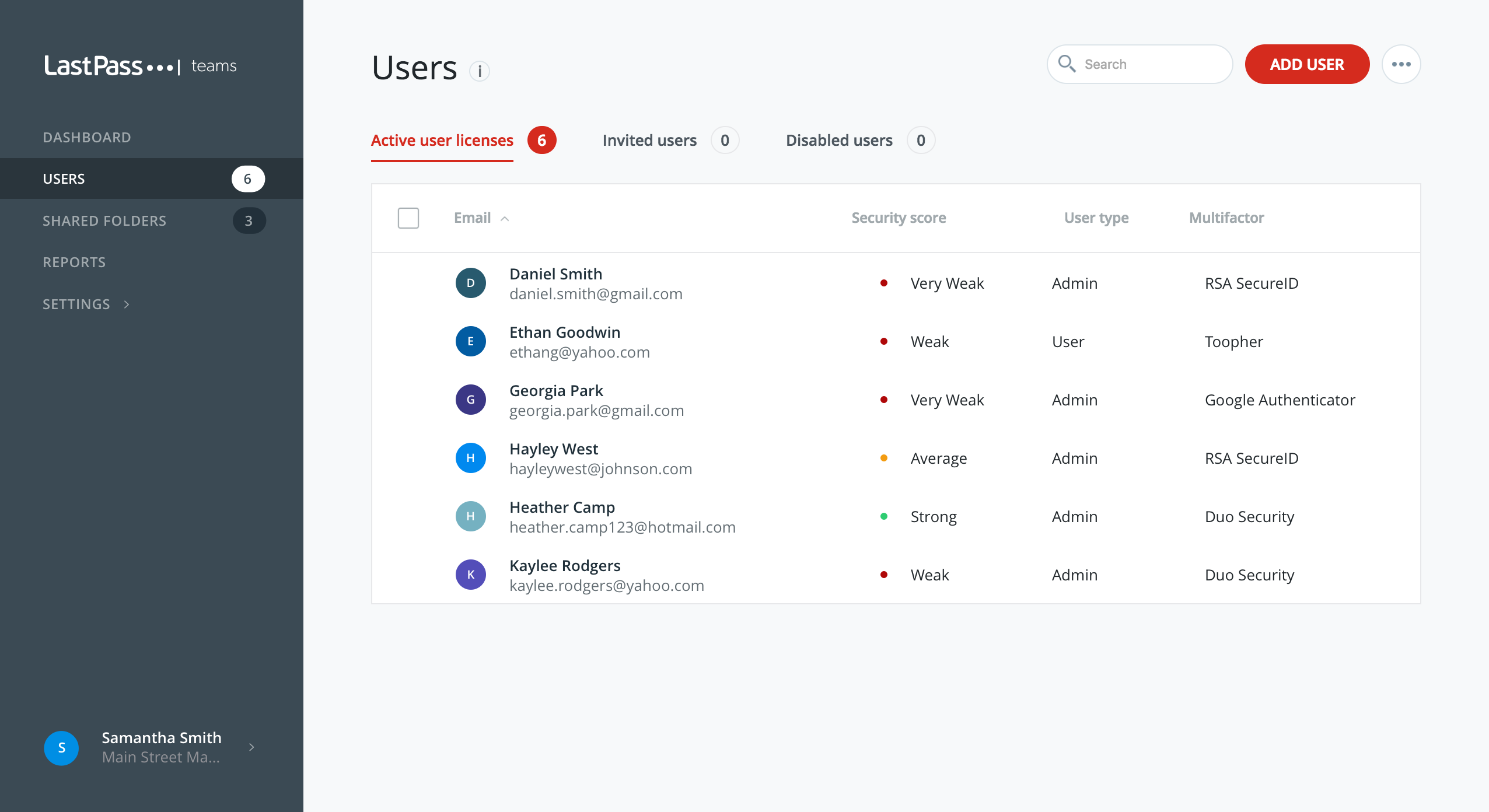Toggle the select-all users checkbox
The image size is (1489, 812).
pos(408,218)
